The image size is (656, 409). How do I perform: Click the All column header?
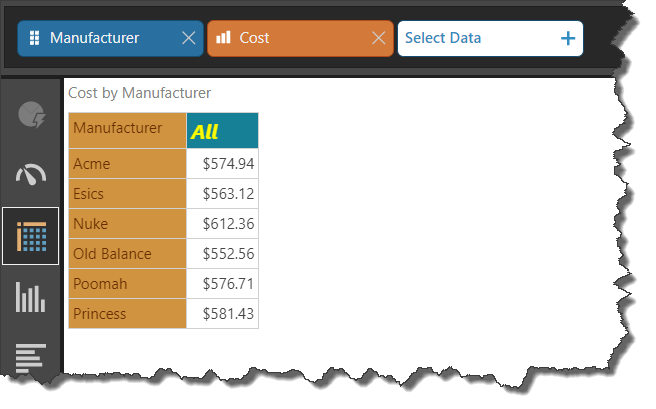(x=222, y=131)
